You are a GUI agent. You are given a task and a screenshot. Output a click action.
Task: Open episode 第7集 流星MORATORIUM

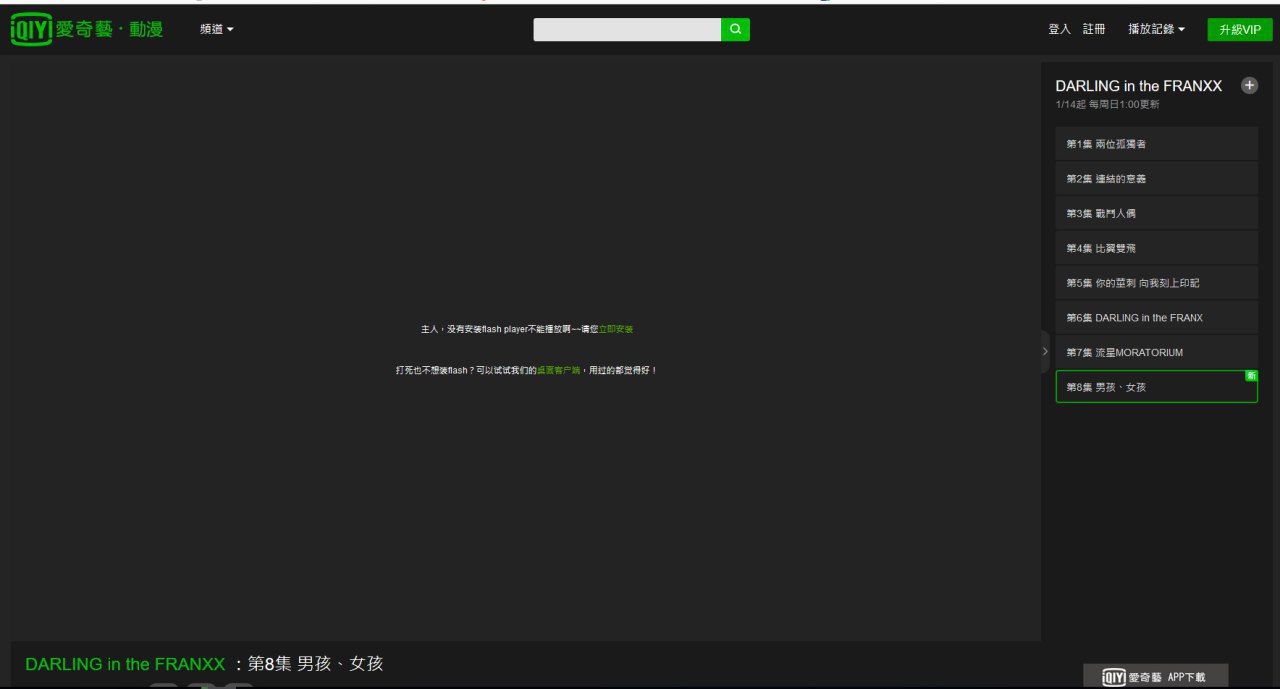(1156, 352)
